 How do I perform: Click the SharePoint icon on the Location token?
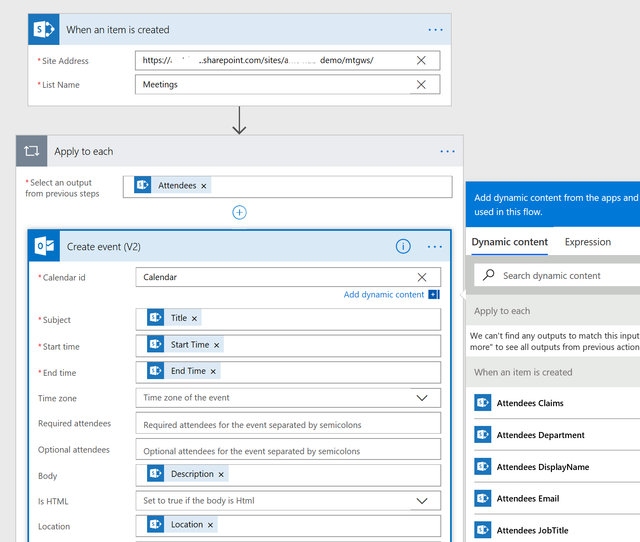tap(156, 524)
